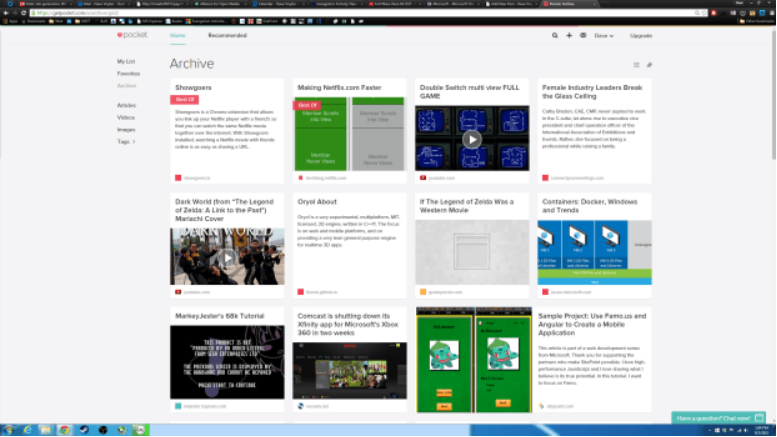This screenshot has width=777, height=437.
Task: Click the plus icon to add item
Action: point(569,35)
